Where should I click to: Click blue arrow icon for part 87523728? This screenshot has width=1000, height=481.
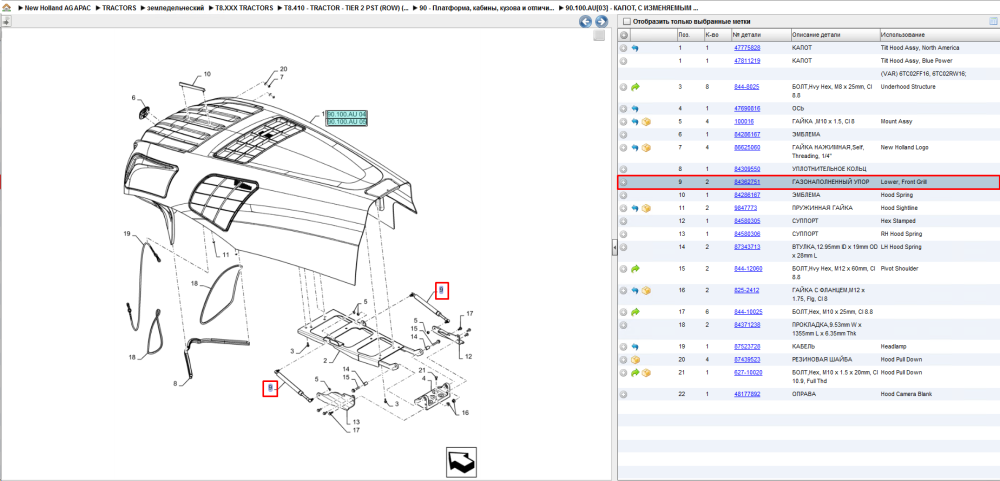pyautogui.click(x=635, y=346)
